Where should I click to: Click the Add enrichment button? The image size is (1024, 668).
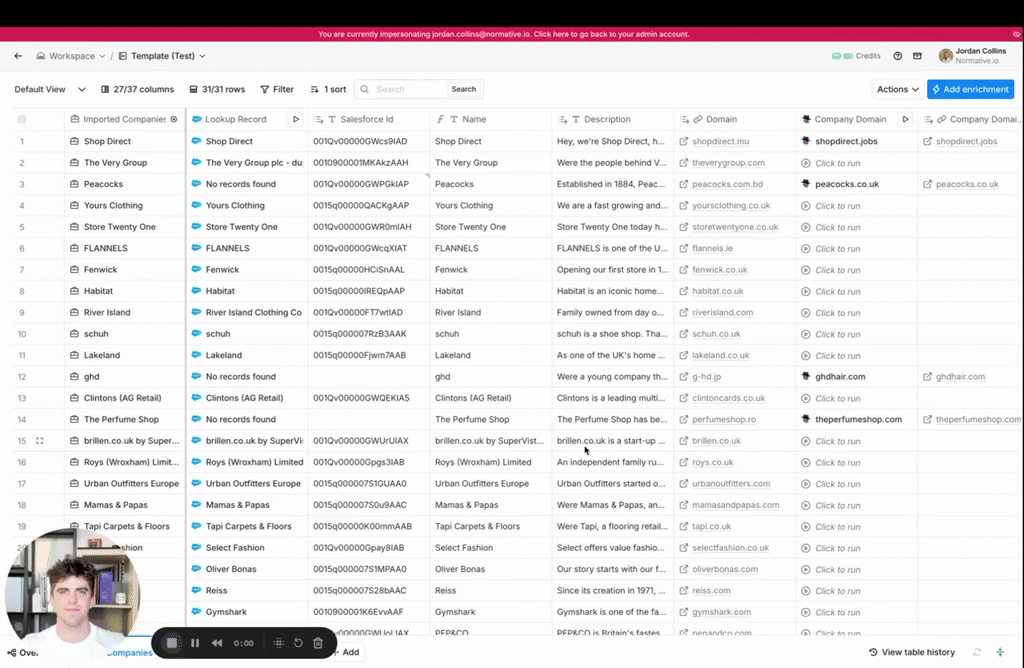(x=970, y=89)
